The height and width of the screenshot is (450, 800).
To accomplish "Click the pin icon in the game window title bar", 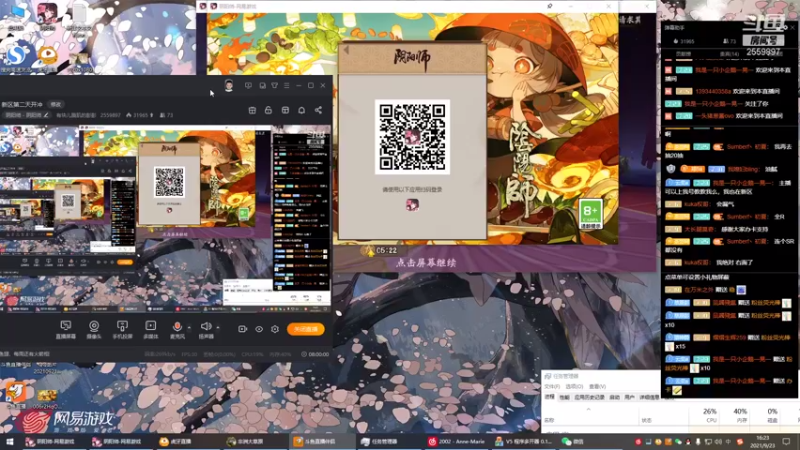I will pos(549,6).
